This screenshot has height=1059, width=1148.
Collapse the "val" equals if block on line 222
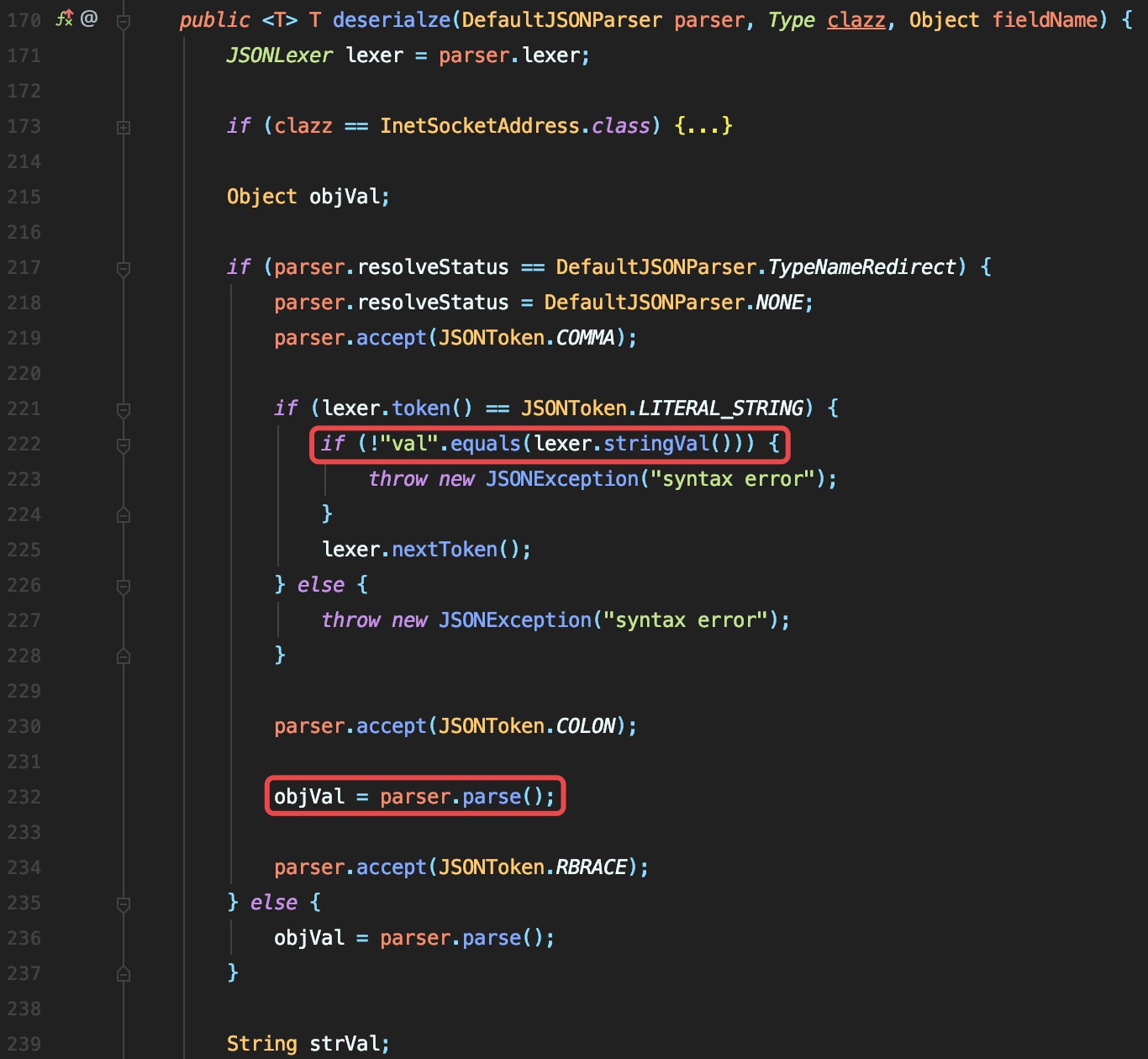click(x=124, y=445)
